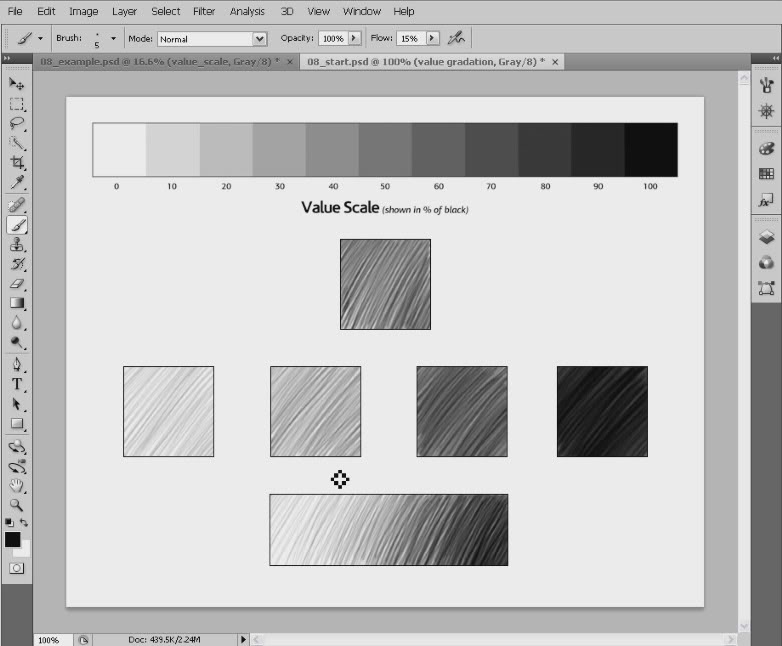Open the status bar info arrow

(243, 639)
